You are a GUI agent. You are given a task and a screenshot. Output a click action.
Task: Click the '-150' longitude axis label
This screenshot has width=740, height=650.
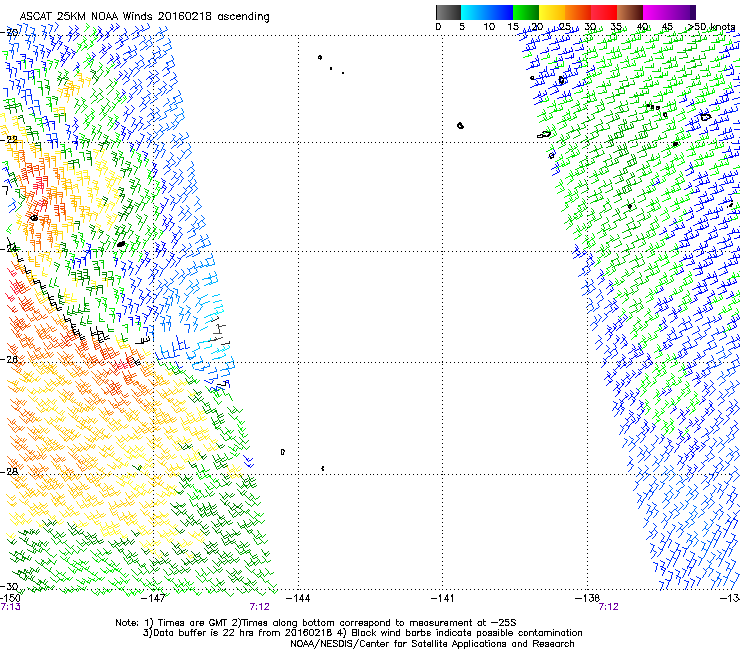coord(10,598)
